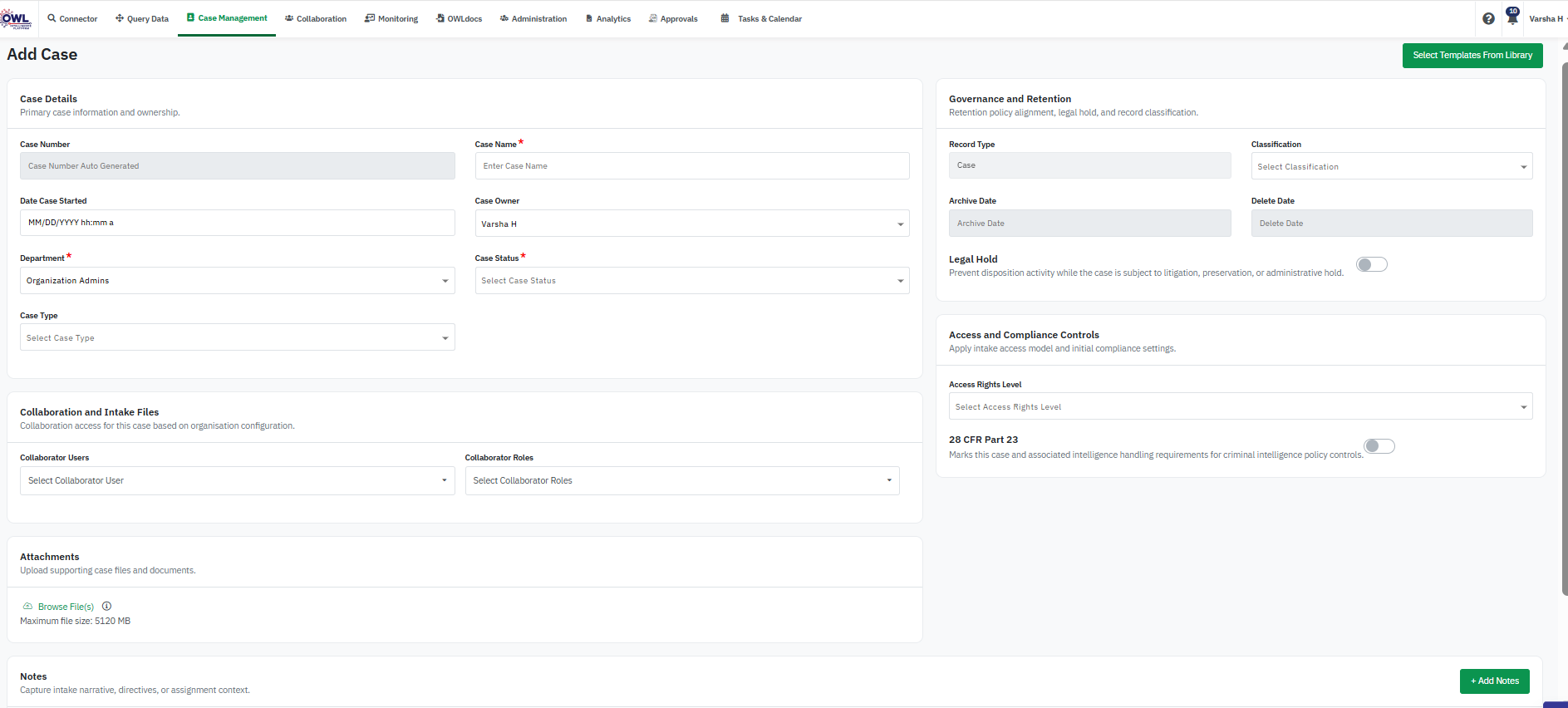The width and height of the screenshot is (1568, 708).
Task: Click the Collaboration people icon
Action: [x=289, y=18]
